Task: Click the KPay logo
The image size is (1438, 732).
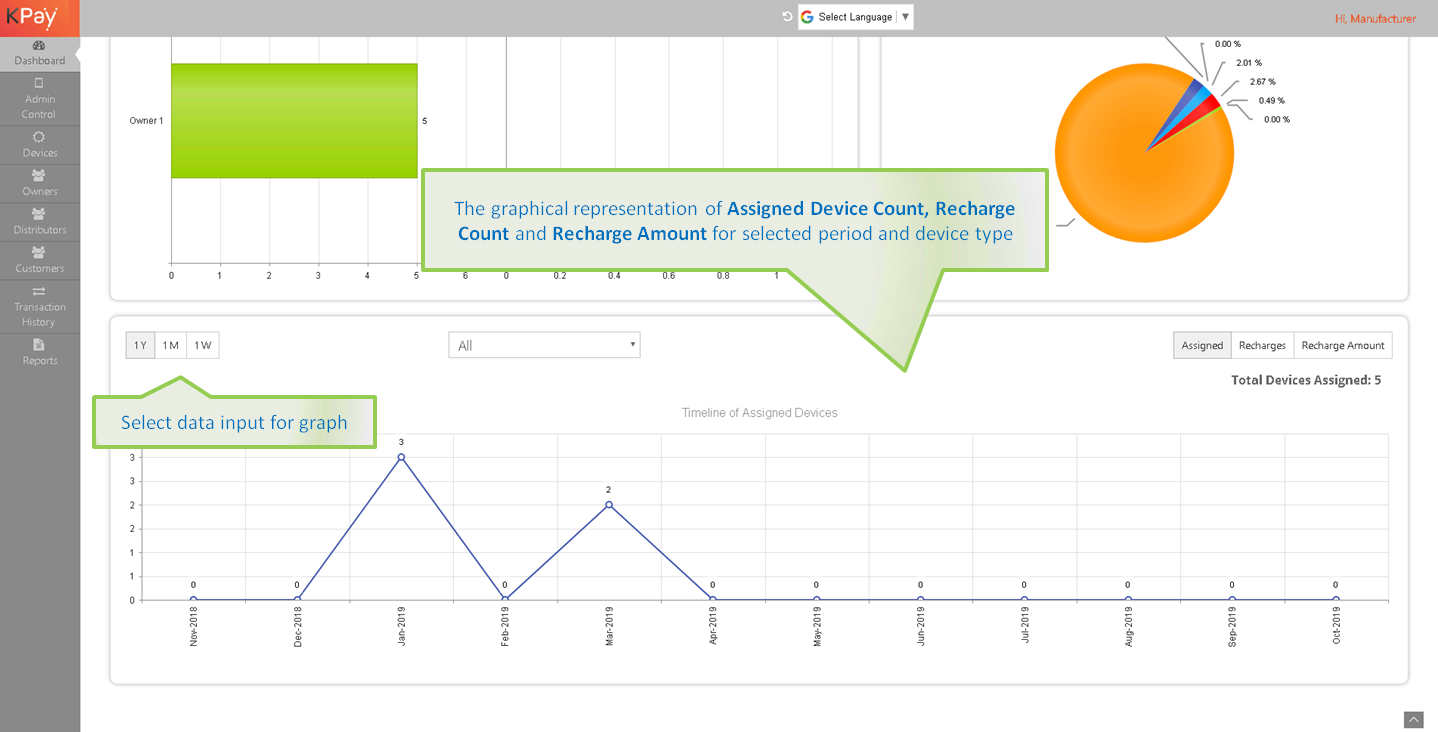Action: [x=32, y=17]
